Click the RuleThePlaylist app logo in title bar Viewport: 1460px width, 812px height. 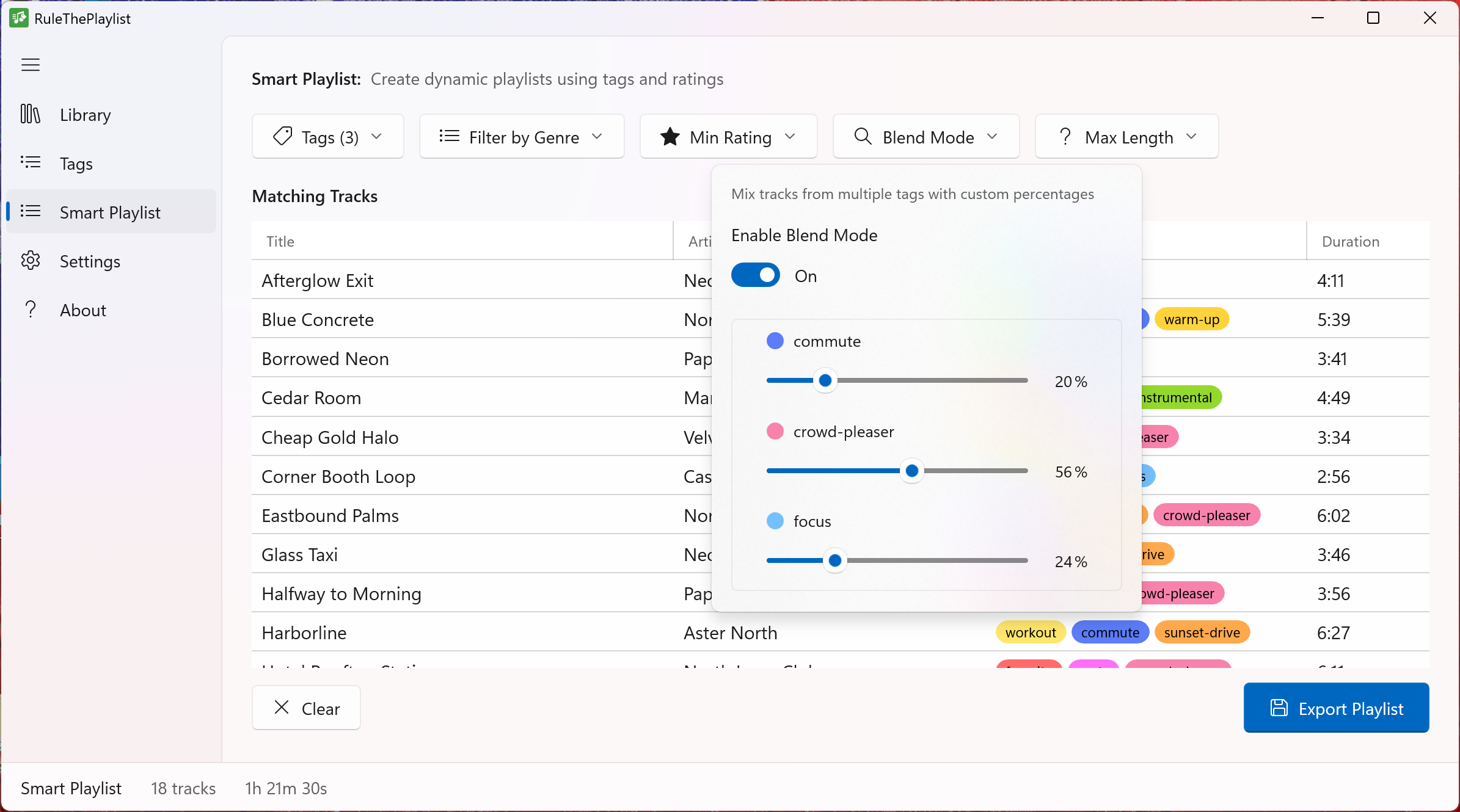pyautogui.click(x=19, y=18)
